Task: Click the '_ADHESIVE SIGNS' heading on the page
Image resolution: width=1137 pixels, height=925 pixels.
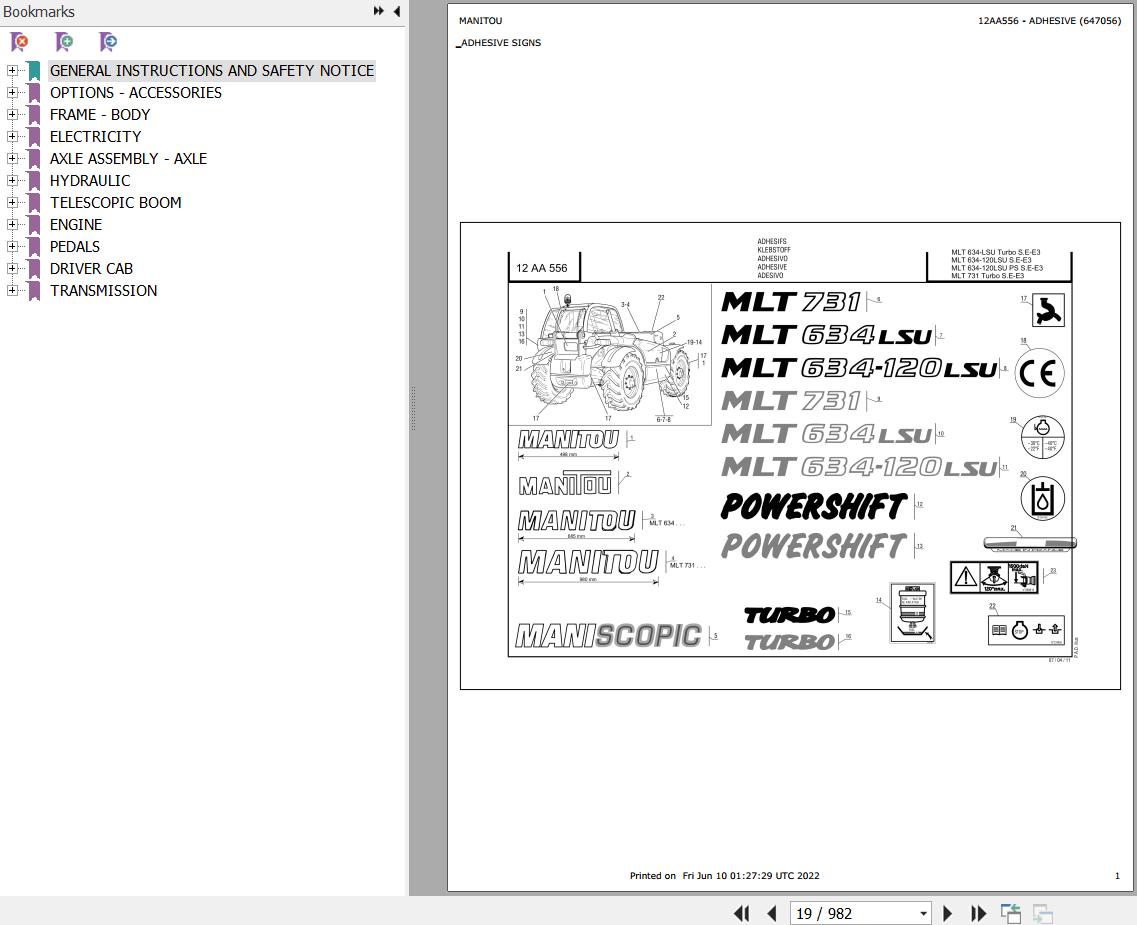Action: [499, 43]
